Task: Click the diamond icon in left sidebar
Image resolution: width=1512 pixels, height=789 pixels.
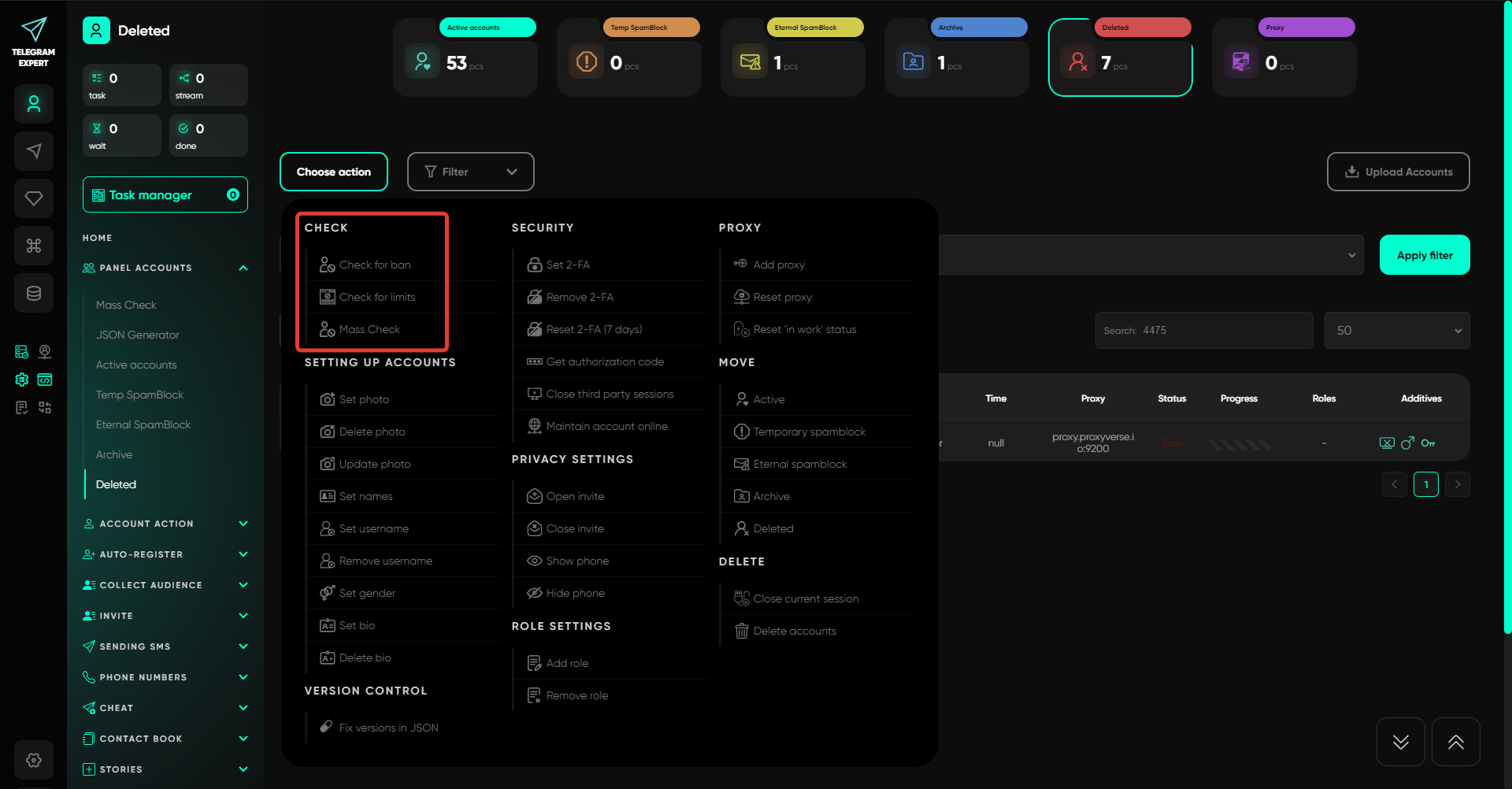Action: tap(34, 198)
